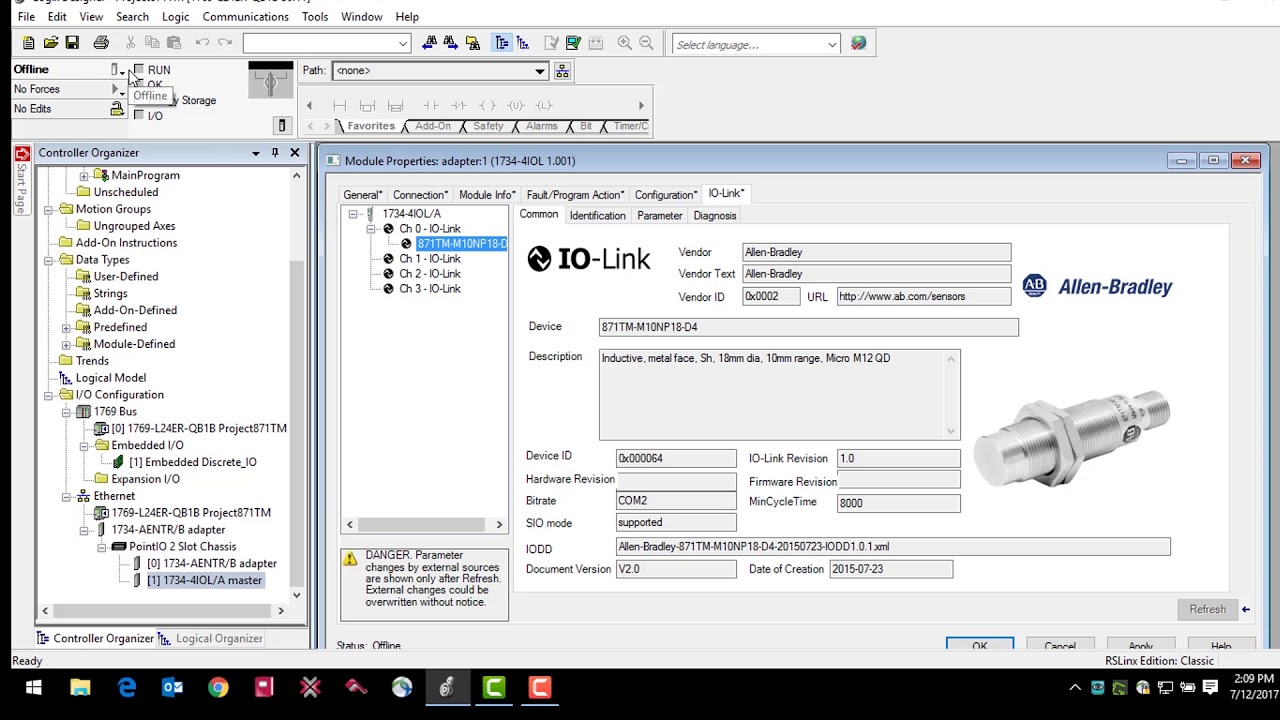Click the Open folder toolbar icon

pyautogui.click(x=50, y=43)
